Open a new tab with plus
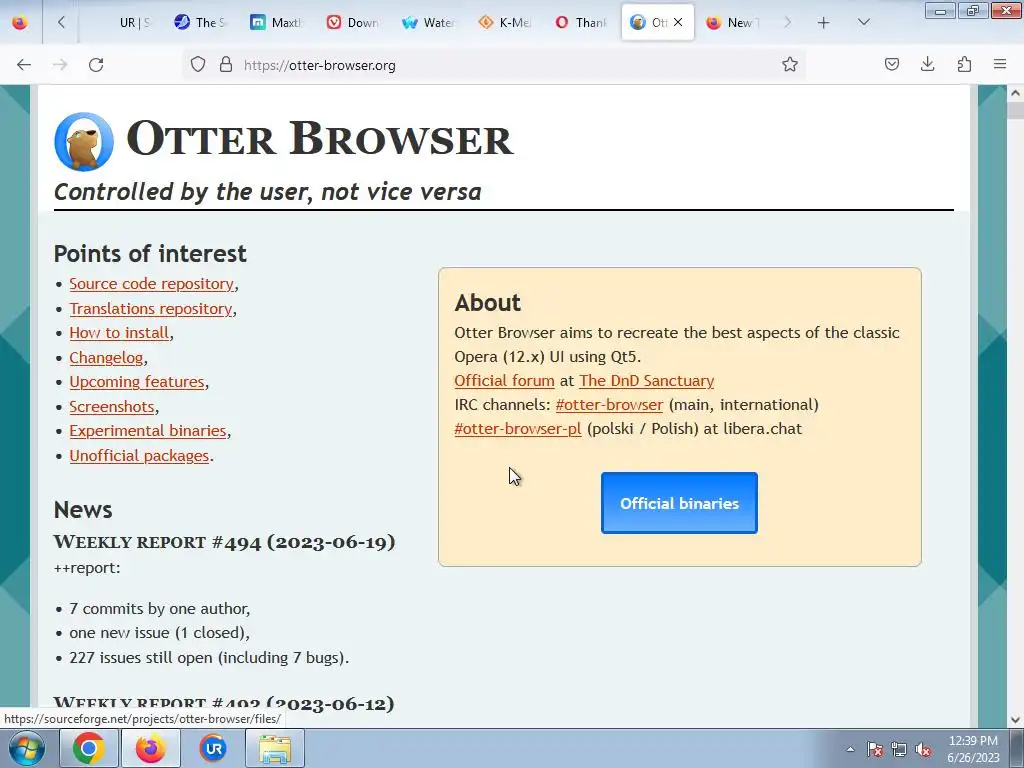Viewport: 1024px width, 768px height. click(x=824, y=23)
